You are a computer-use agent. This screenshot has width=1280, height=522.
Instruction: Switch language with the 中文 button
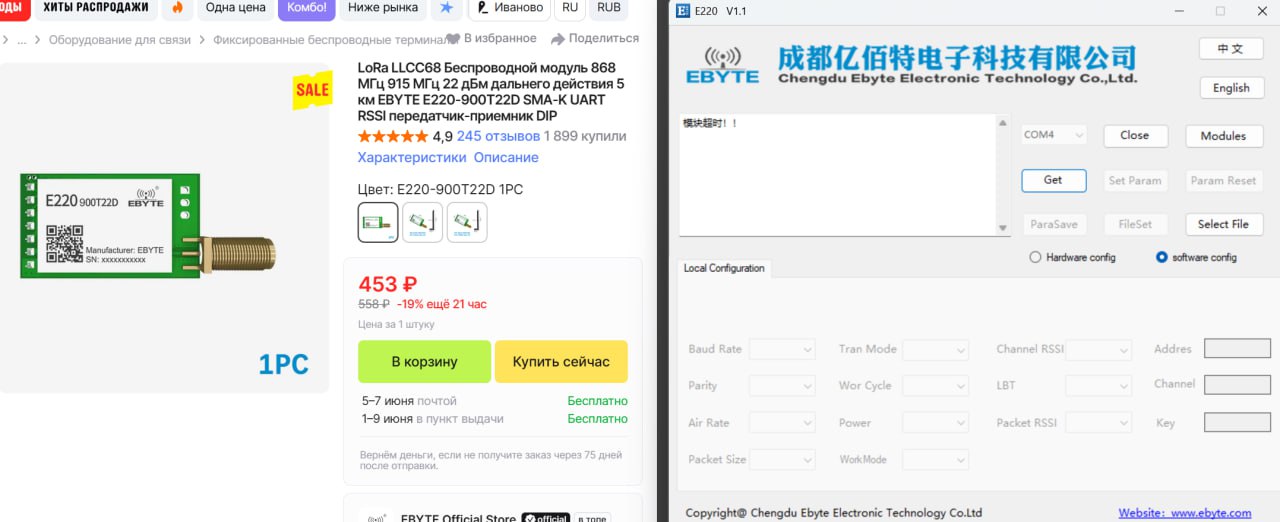pyautogui.click(x=1230, y=48)
